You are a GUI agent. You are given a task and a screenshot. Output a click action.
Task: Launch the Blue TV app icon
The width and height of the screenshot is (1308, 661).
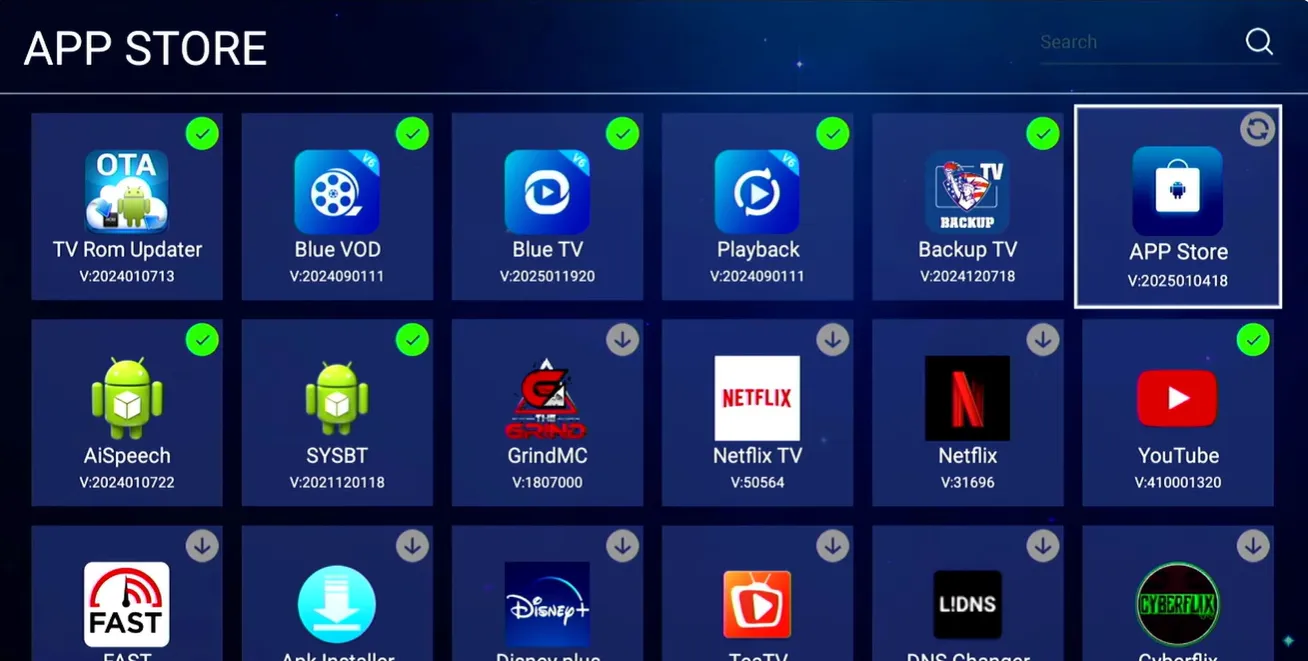(x=547, y=192)
